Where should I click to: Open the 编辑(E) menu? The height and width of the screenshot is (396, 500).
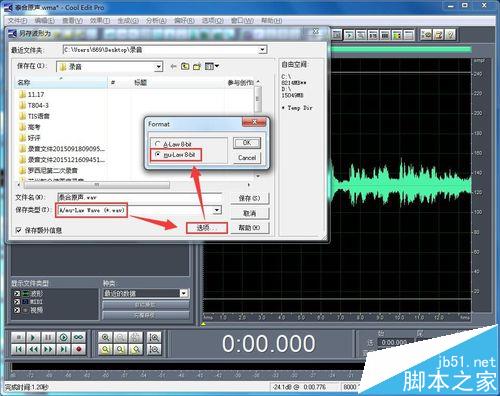pyautogui.click(x=45, y=21)
